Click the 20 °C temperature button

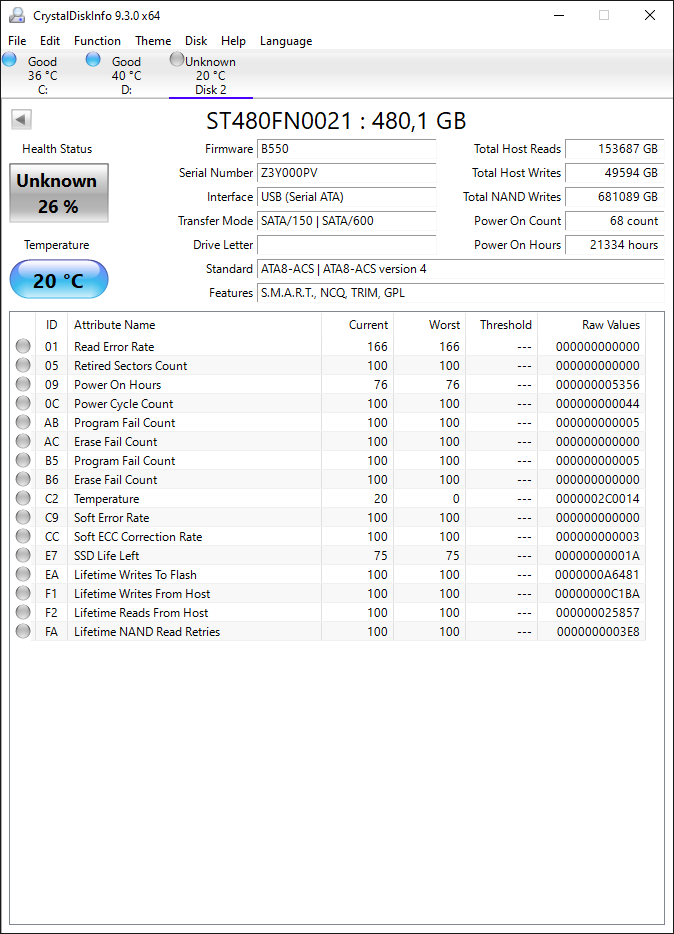click(x=59, y=280)
